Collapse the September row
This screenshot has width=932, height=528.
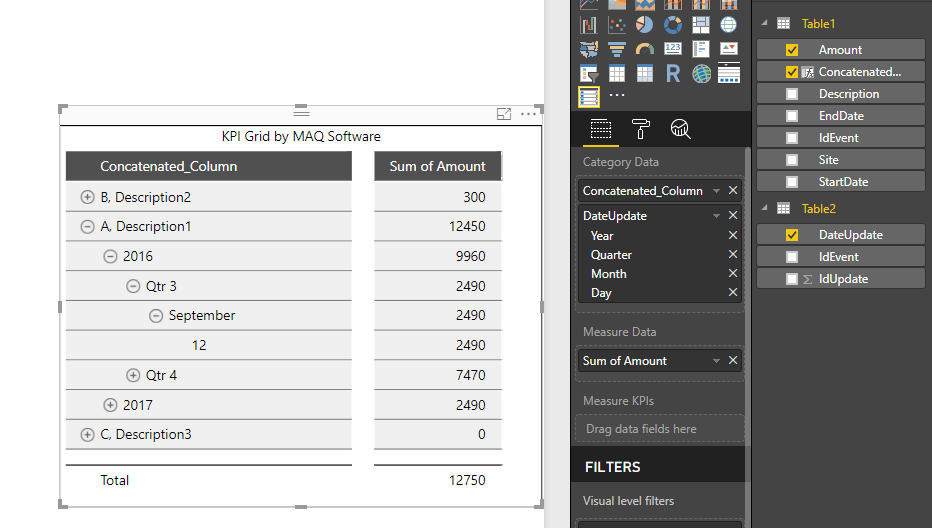pos(156,316)
